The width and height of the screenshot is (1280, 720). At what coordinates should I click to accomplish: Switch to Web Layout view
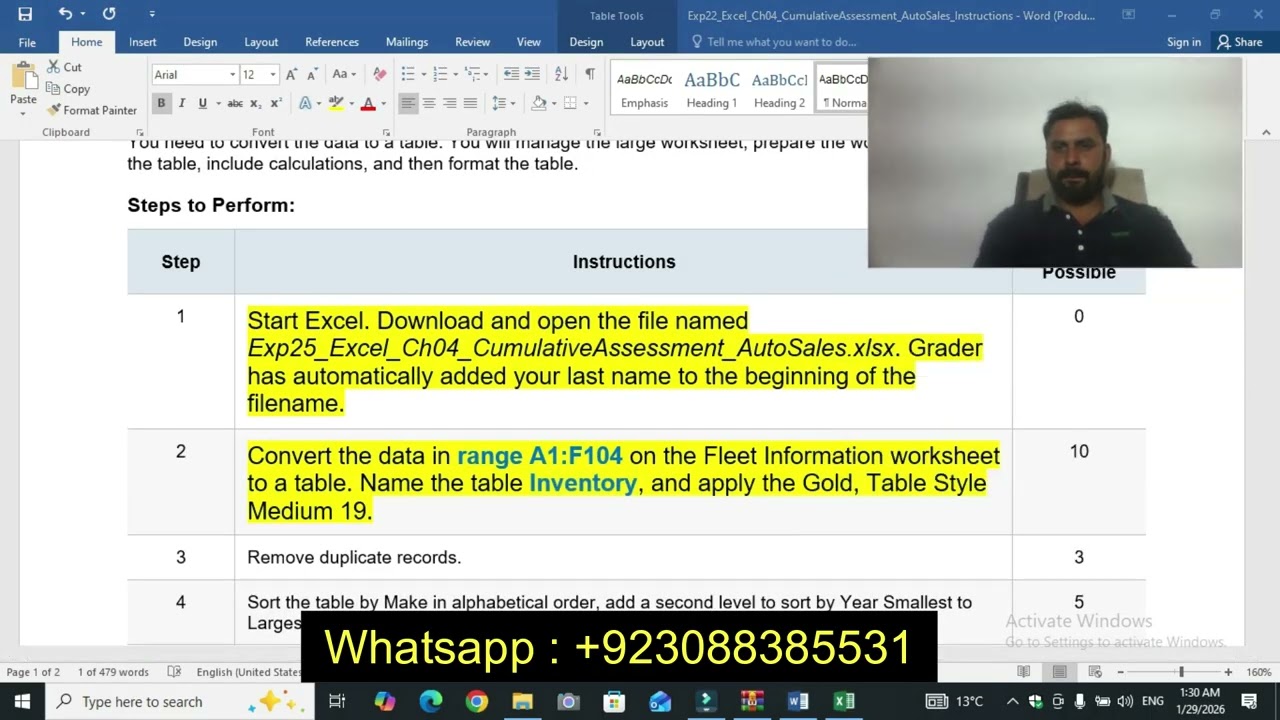tap(1094, 672)
